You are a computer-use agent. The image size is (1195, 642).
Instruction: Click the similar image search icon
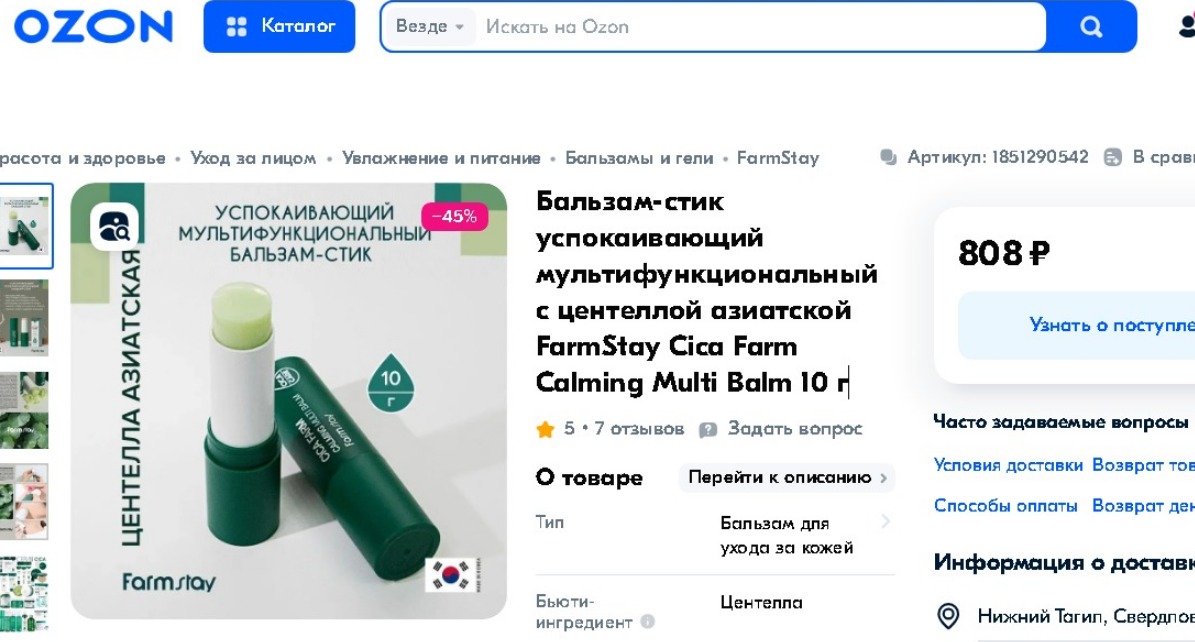click(114, 226)
